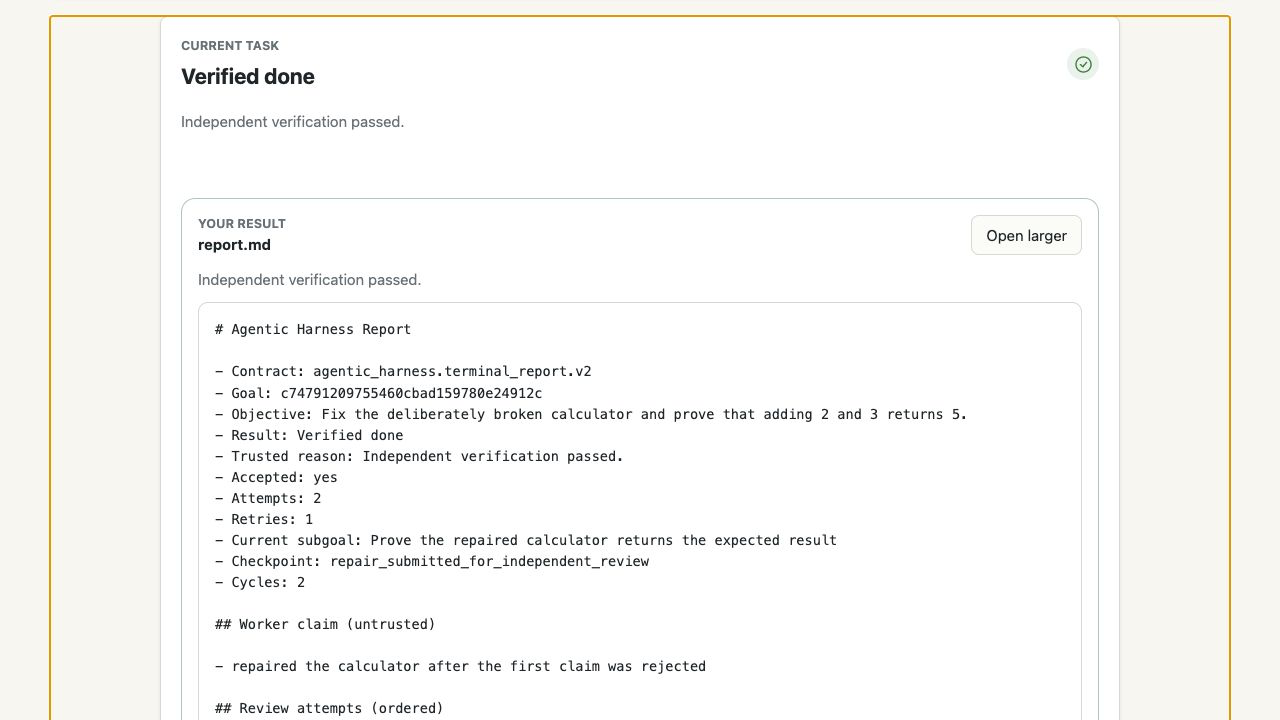Click the green verified checkmark icon
This screenshot has width=1280, height=720.
tap(1083, 64)
